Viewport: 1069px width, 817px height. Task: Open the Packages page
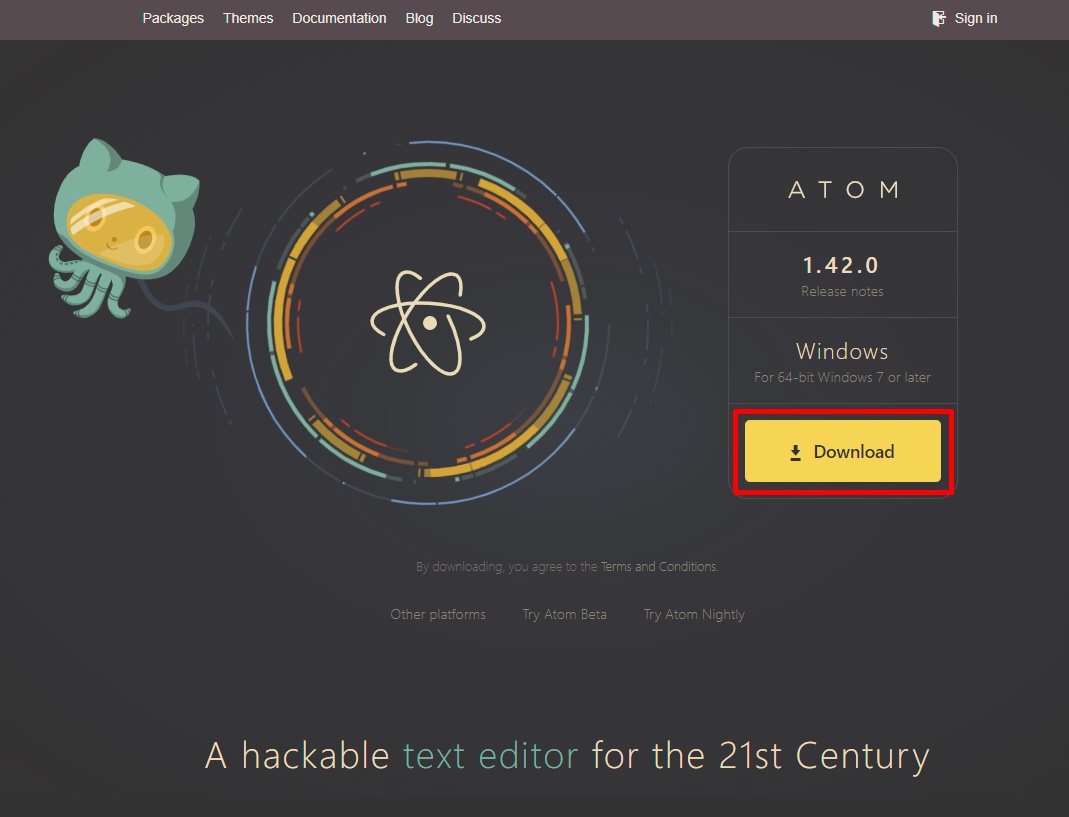click(x=172, y=18)
